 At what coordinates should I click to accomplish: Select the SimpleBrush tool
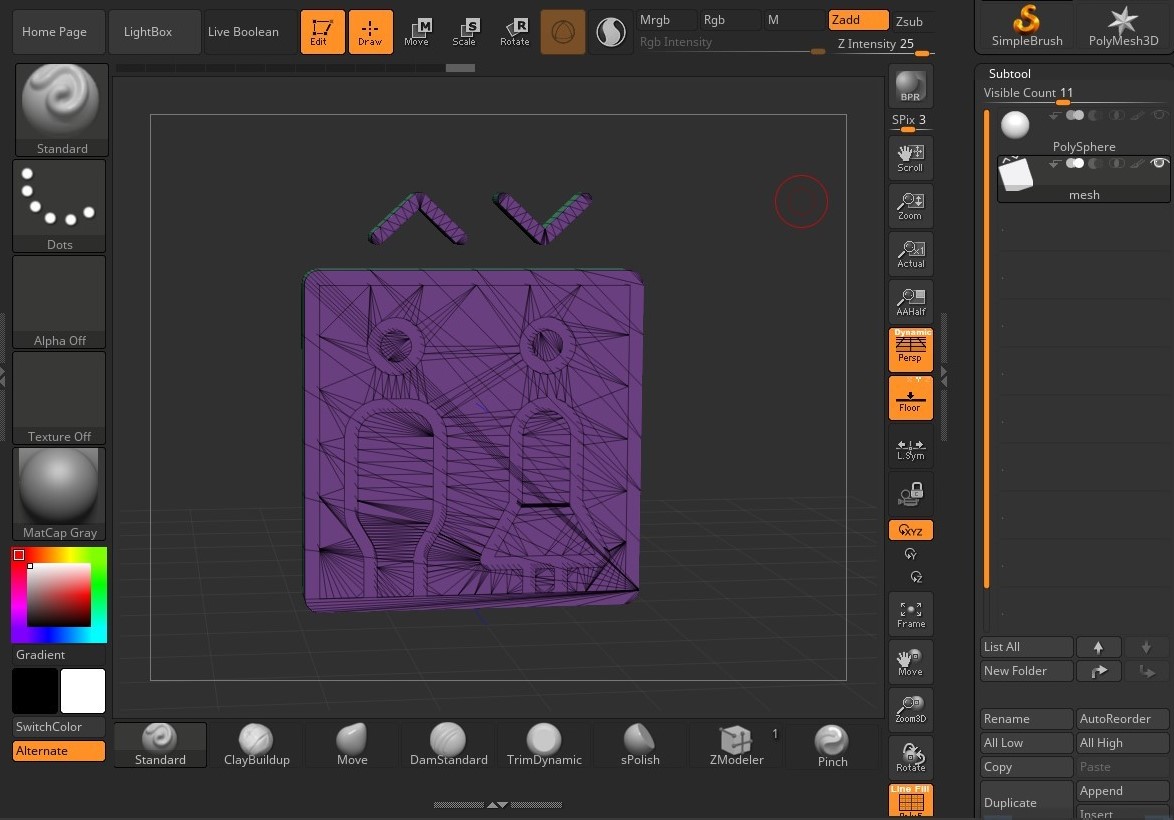(1027, 25)
